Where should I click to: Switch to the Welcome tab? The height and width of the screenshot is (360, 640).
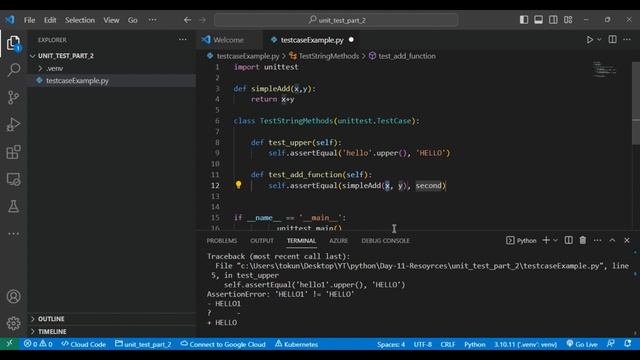[229, 40]
